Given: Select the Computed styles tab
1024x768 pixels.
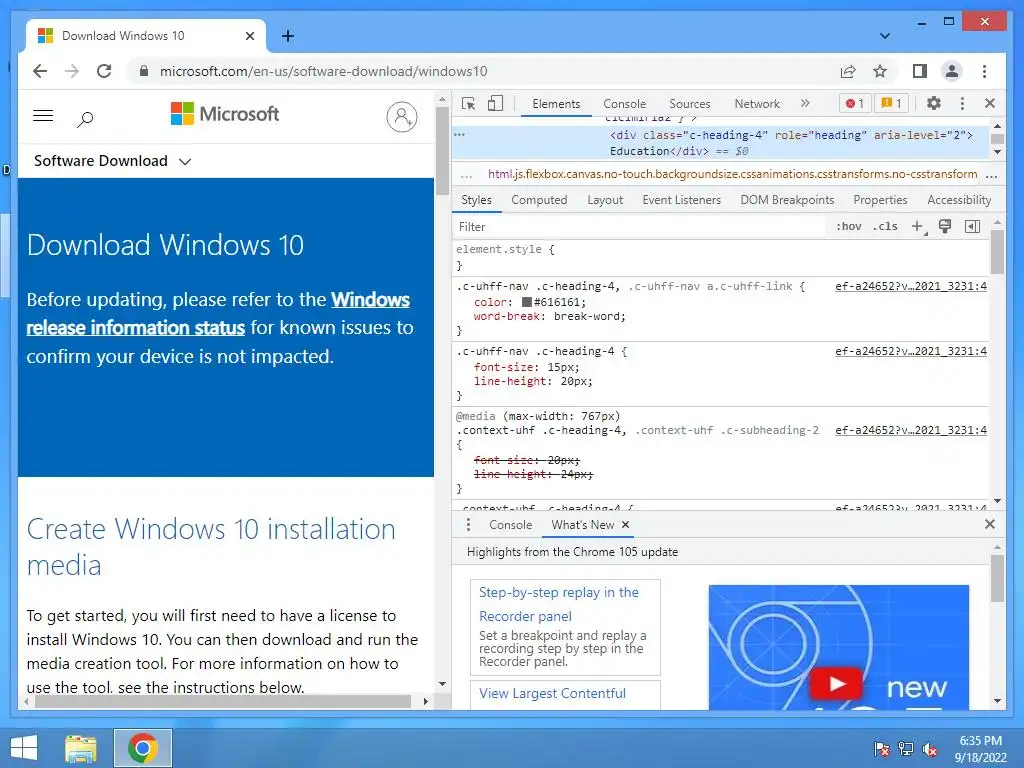Looking at the screenshot, I should pos(539,200).
